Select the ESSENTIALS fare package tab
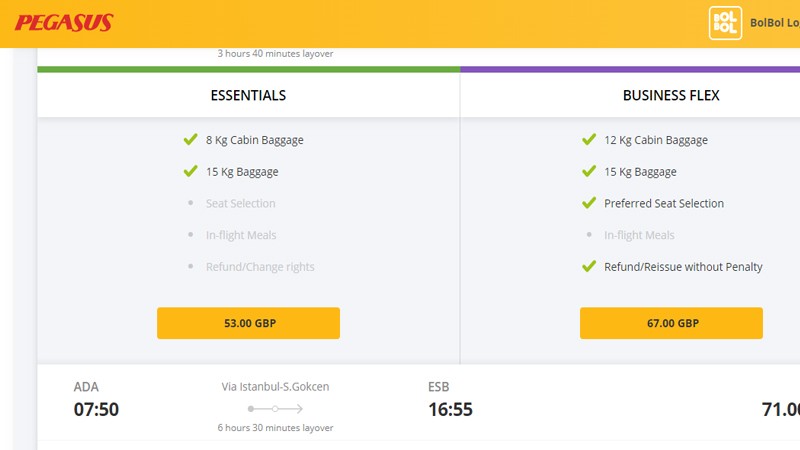Screen dimensions: 800x450 (x=248, y=96)
